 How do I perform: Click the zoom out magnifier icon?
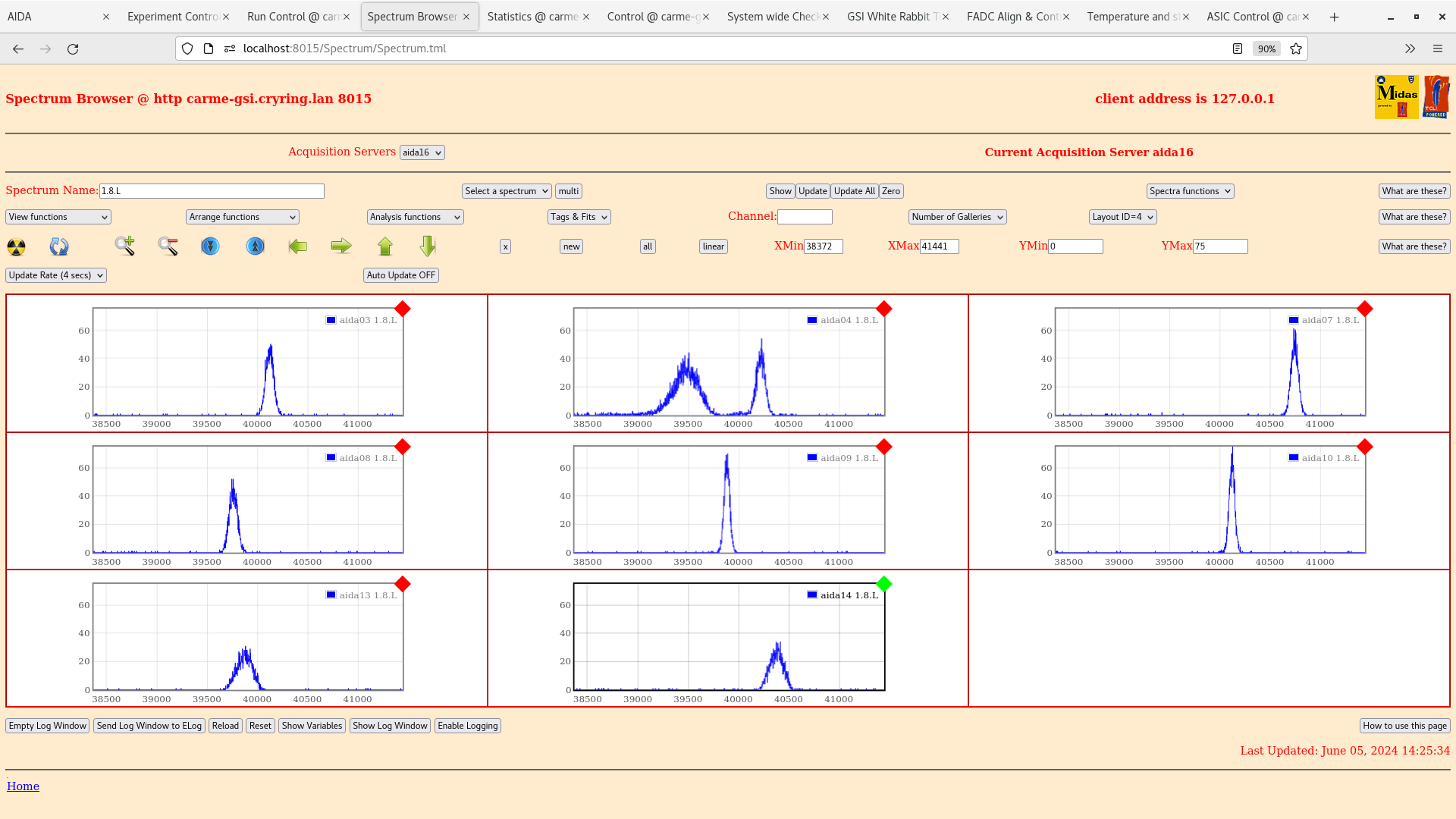tap(168, 246)
